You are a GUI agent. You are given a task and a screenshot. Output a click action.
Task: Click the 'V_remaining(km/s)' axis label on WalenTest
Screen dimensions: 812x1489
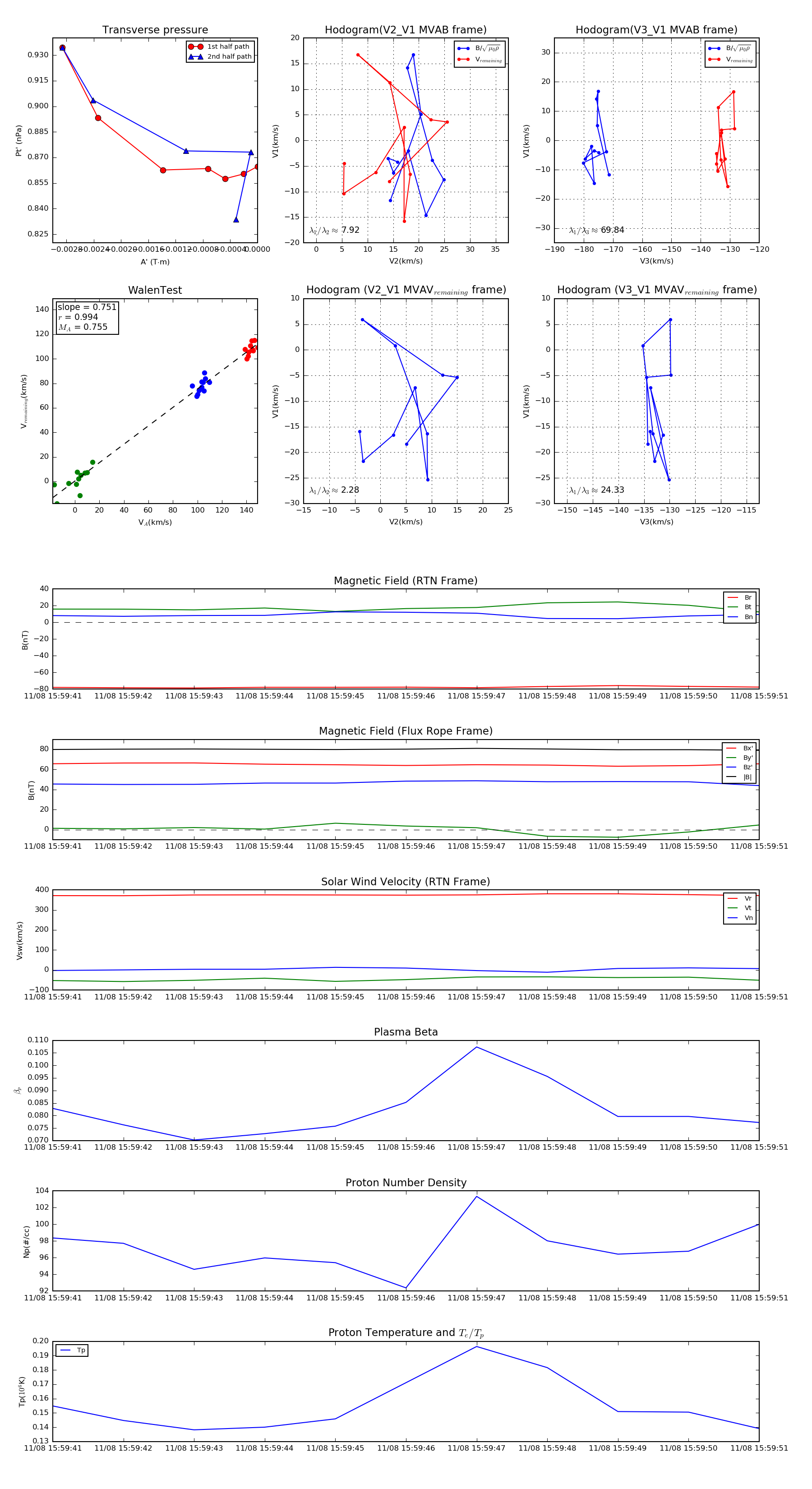[x=24, y=401]
